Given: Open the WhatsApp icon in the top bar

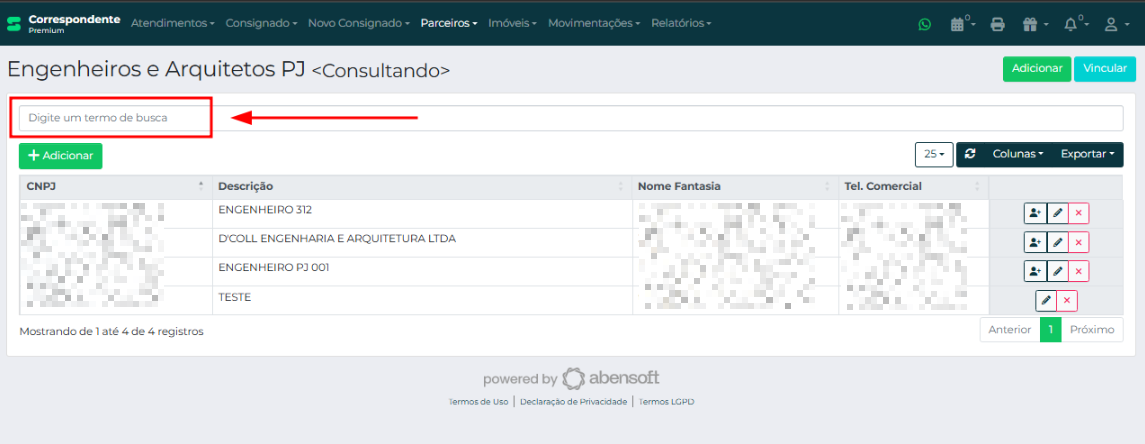Looking at the screenshot, I should (924, 24).
